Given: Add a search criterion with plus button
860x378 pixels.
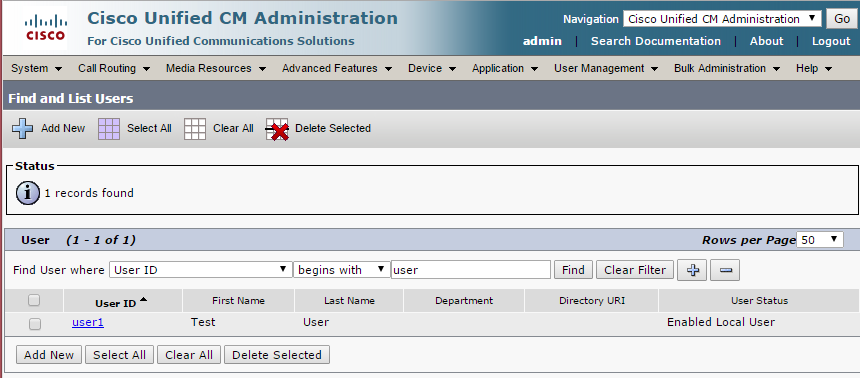Looking at the screenshot, I should (693, 270).
